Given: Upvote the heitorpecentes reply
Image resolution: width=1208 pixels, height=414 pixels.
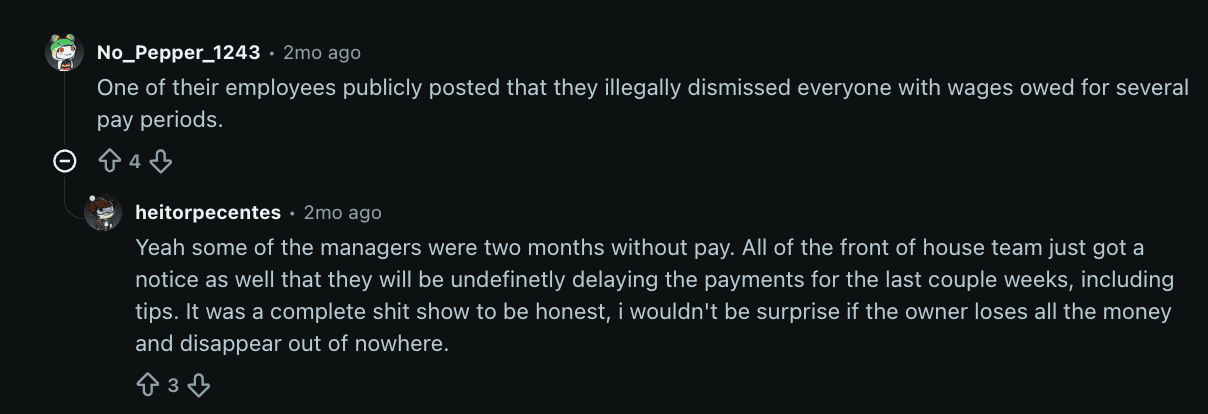Looking at the screenshot, I should [x=147, y=385].
